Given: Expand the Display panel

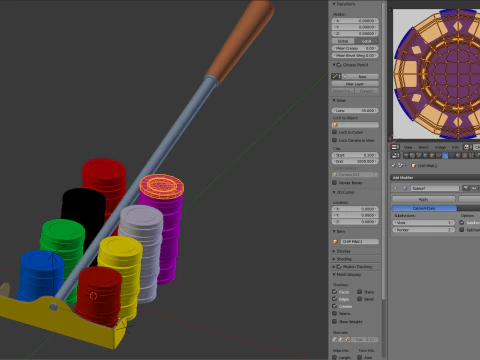Looking at the screenshot, I should (334, 251).
